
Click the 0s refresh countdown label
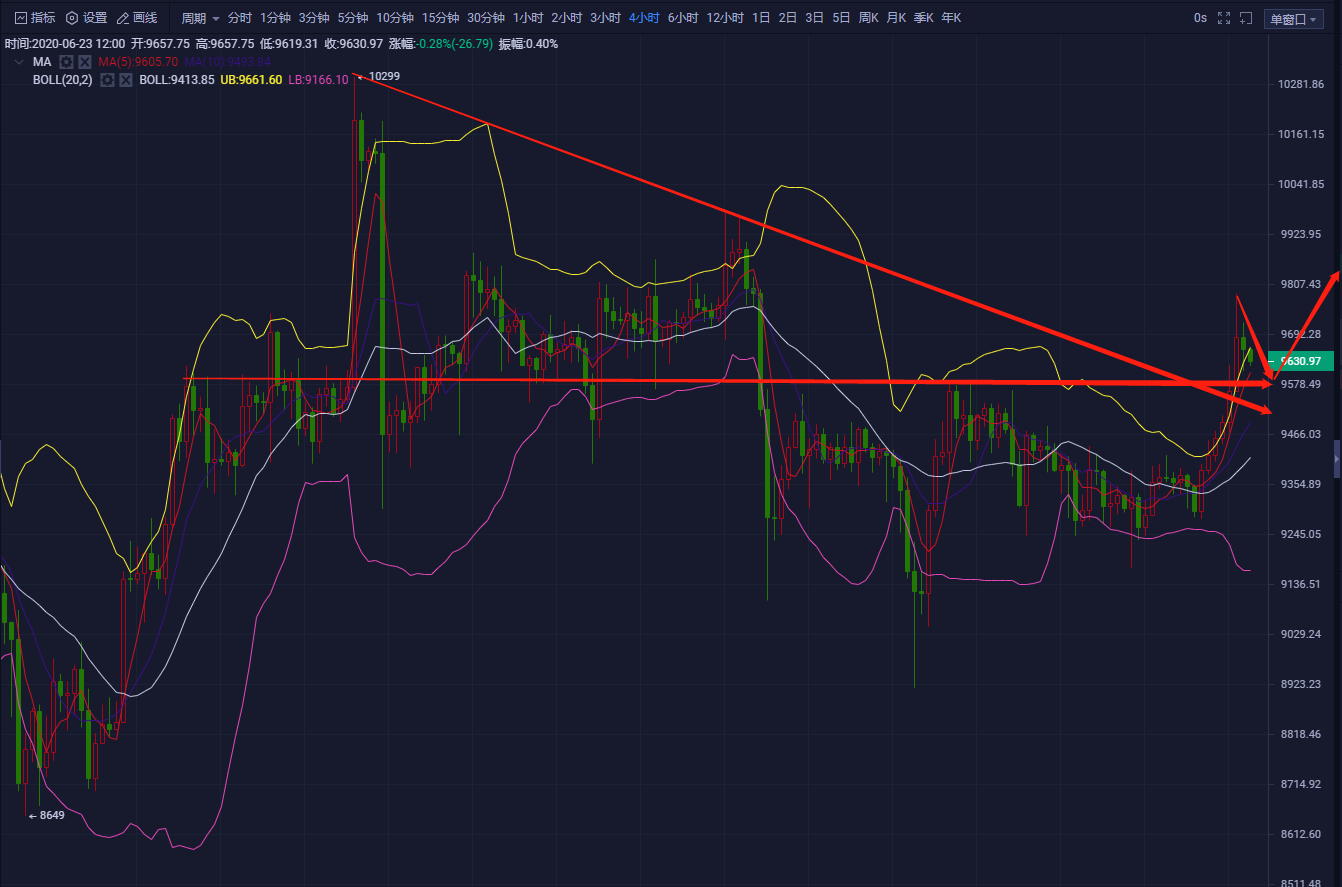tap(1200, 18)
